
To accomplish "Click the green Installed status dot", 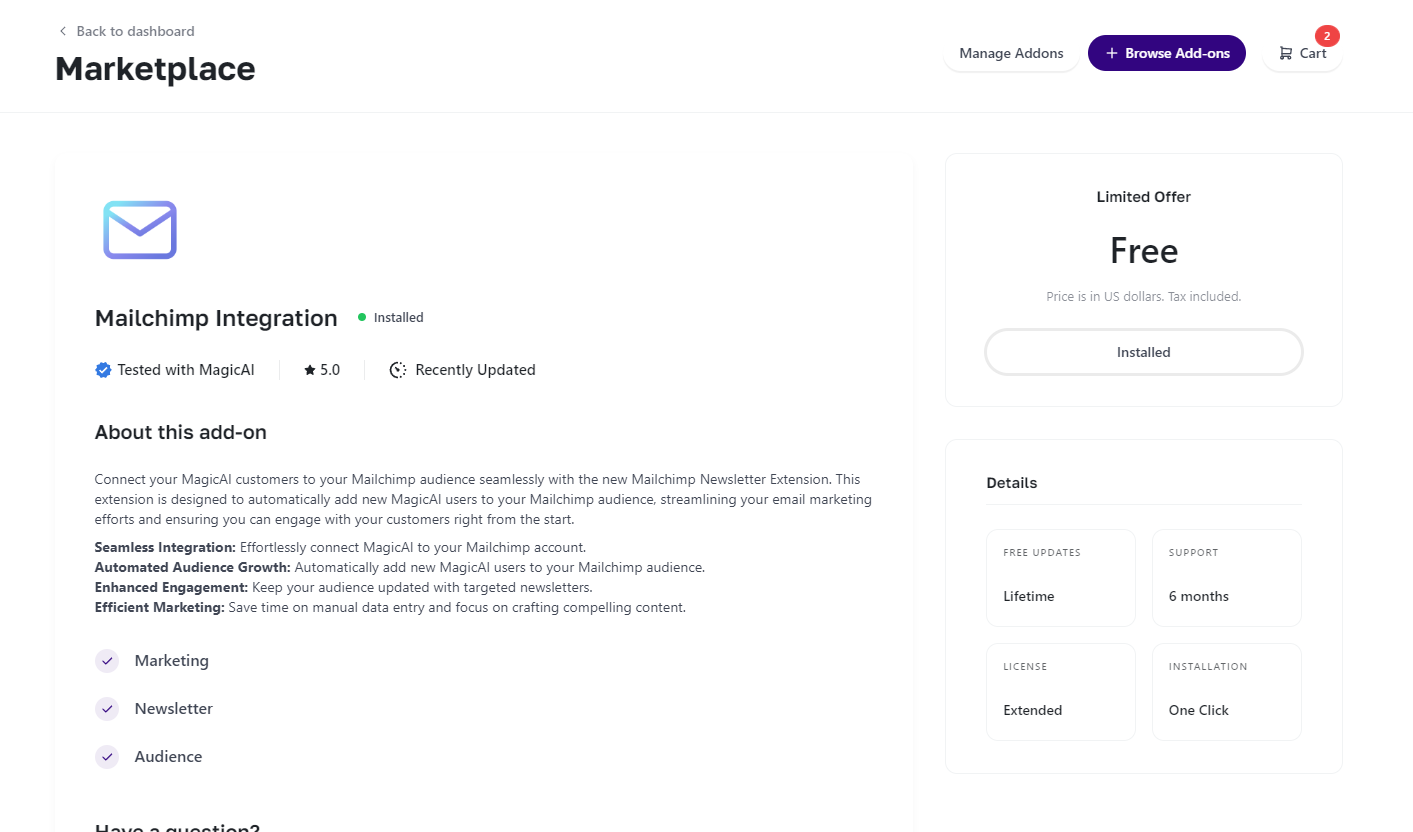I will pyautogui.click(x=362, y=317).
